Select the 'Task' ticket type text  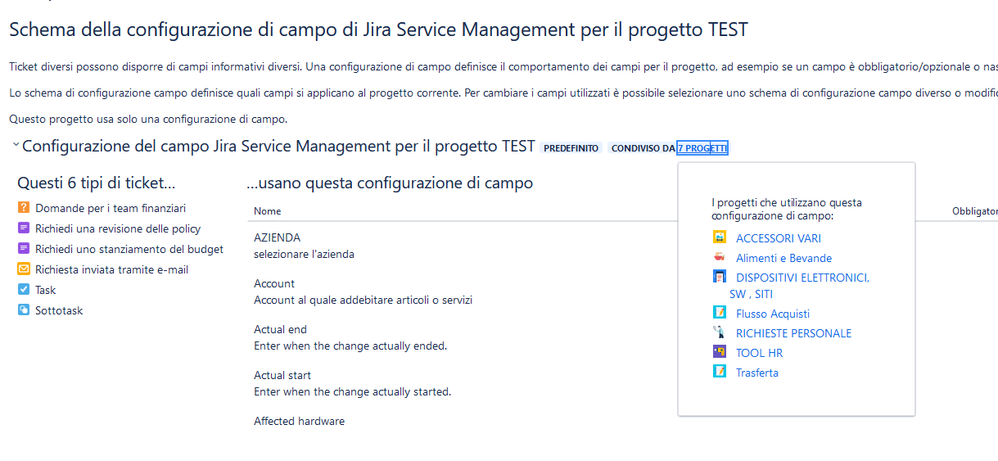tap(46, 290)
